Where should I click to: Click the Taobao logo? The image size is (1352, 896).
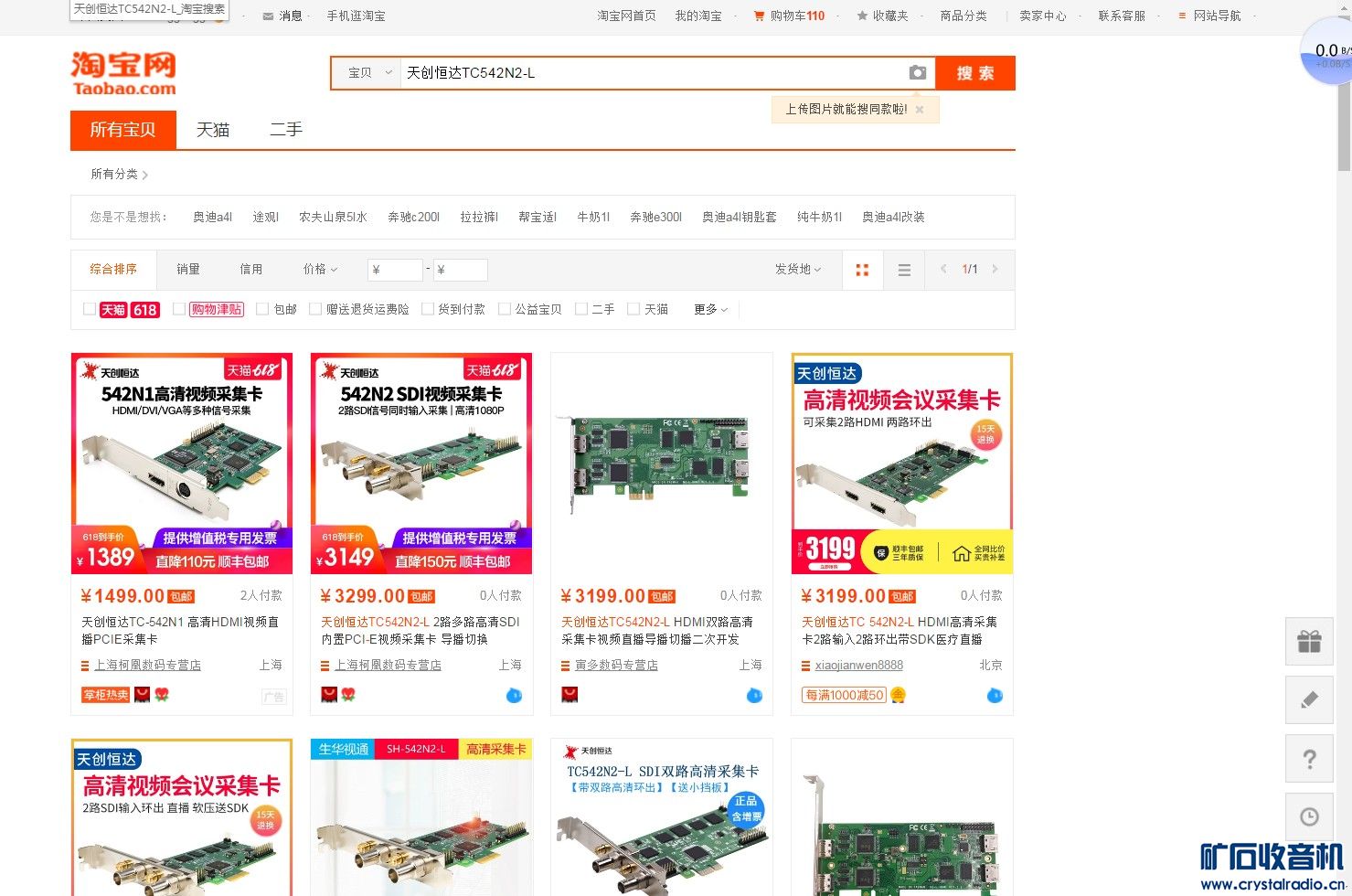123,73
